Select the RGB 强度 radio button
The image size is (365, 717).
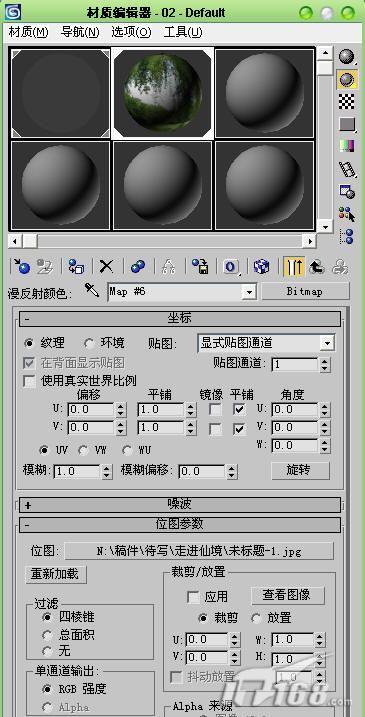pos(47,689)
